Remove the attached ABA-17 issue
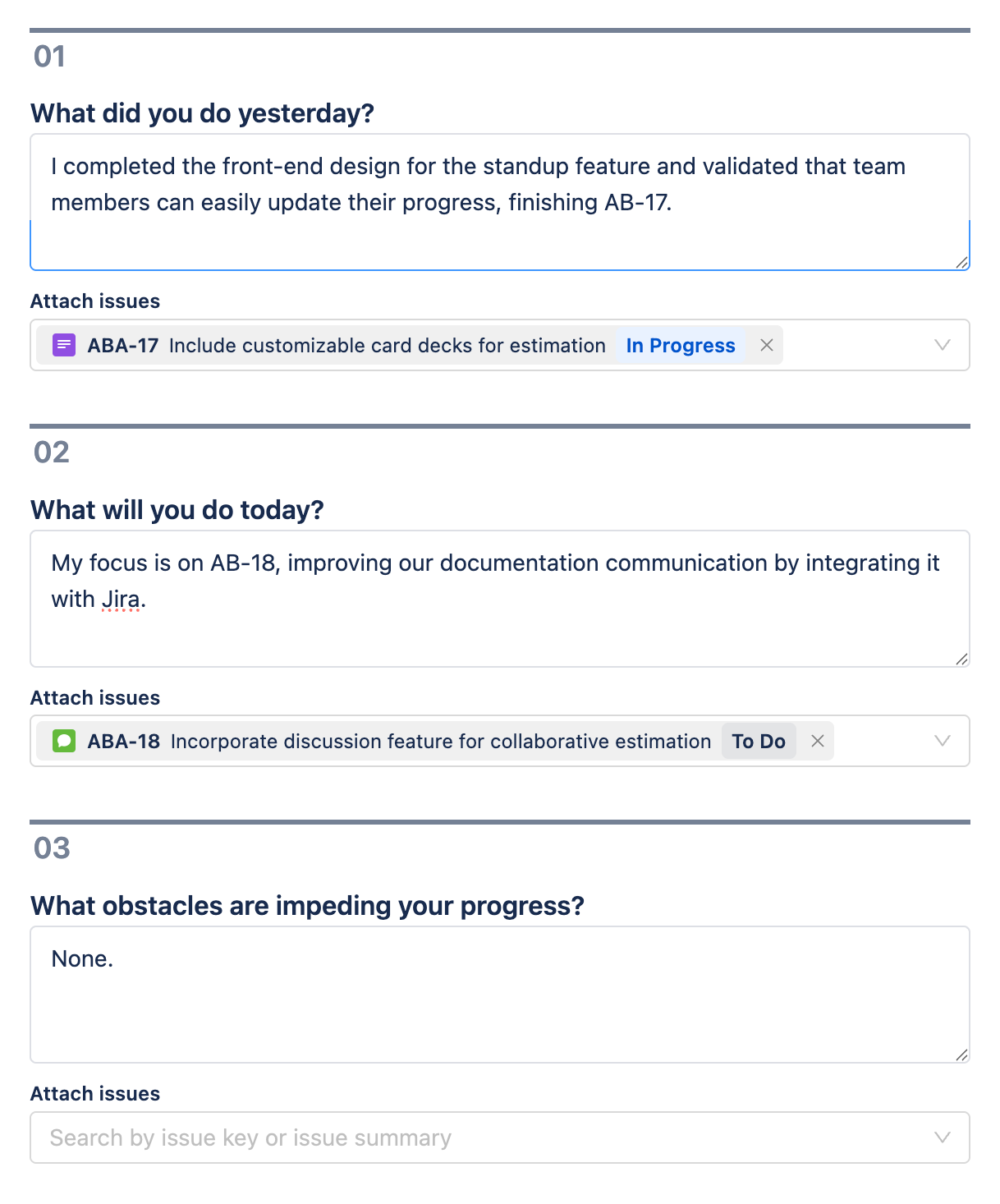Image resolution: width=1000 pixels, height=1204 pixels. click(x=767, y=345)
